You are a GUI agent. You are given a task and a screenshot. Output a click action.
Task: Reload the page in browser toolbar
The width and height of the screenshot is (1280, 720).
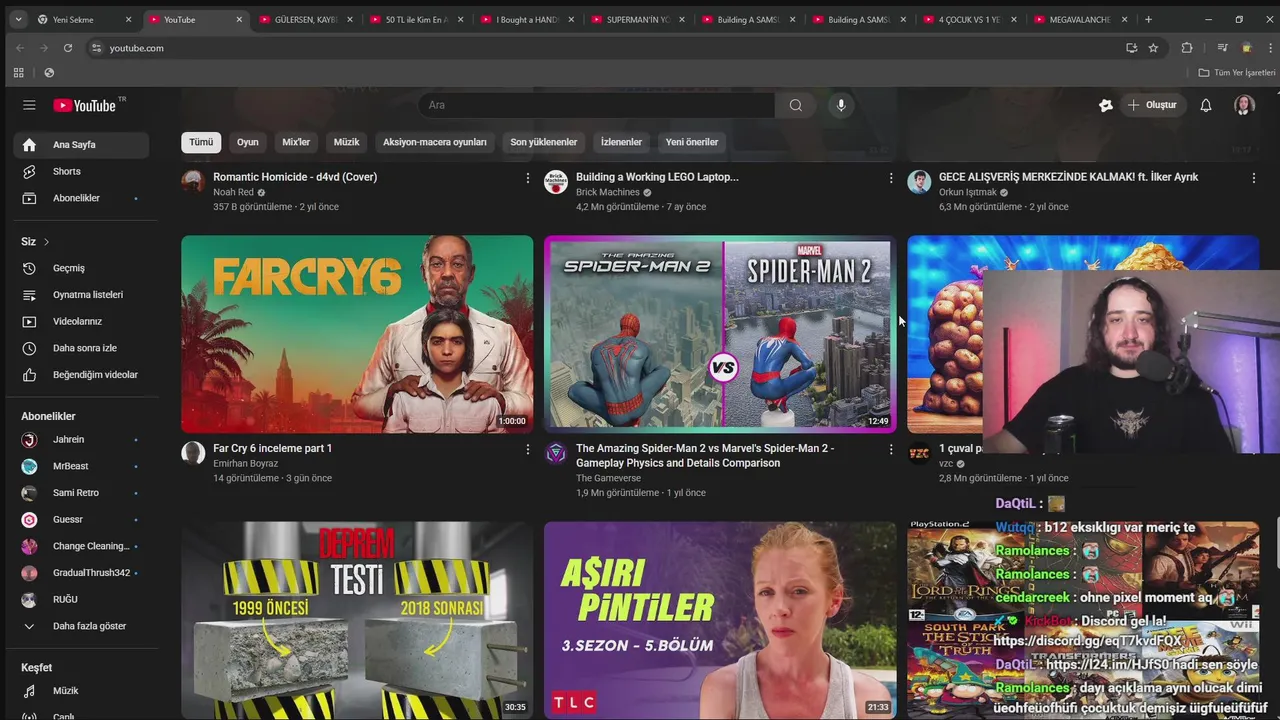[x=68, y=48]
